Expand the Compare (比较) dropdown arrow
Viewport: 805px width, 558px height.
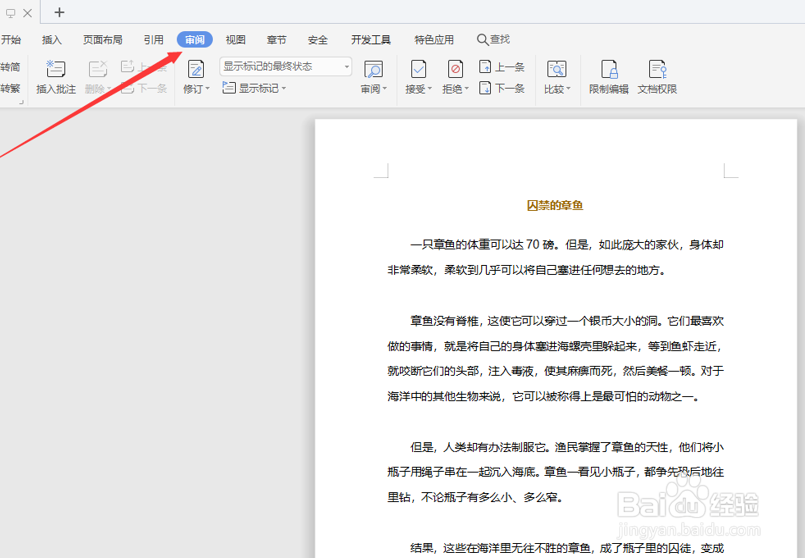(x=568, y=89)
